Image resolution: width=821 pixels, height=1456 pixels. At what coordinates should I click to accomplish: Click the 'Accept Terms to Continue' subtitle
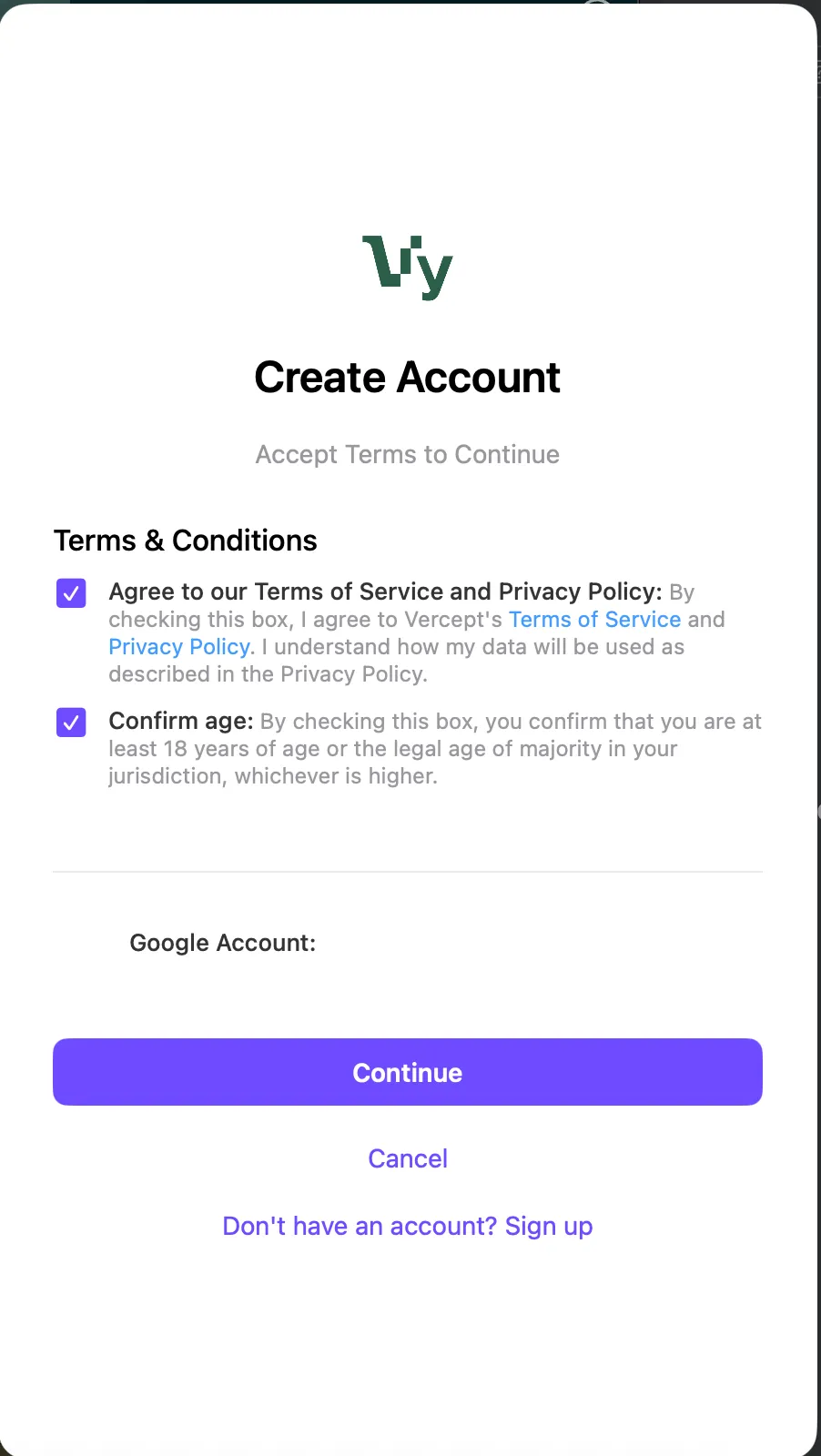pyautogui.click(x=407, y=454)
